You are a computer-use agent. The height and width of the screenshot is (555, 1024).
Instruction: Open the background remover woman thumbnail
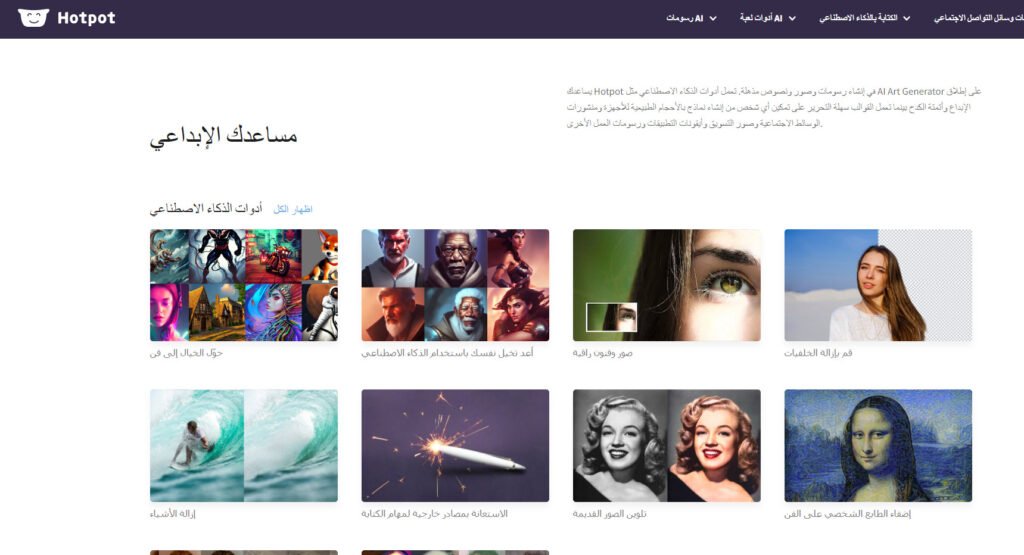click(x=878, y=285)
